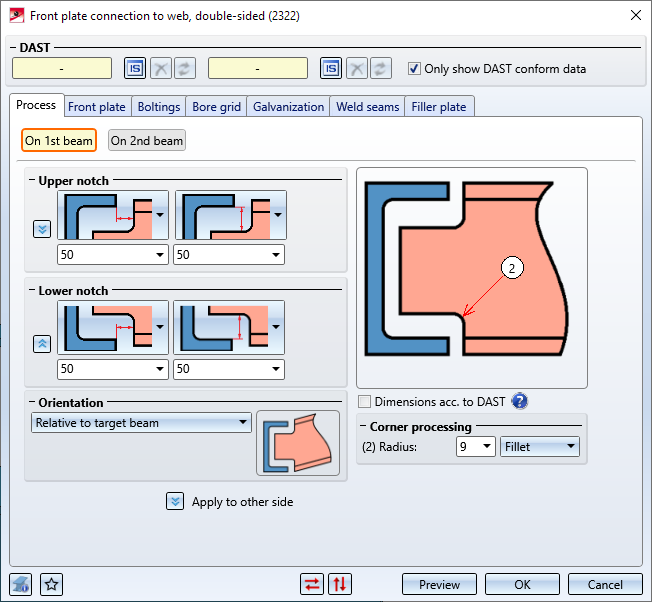652x602 pixels.
Task: Click the favorites star icon
Action: [52, 585]
